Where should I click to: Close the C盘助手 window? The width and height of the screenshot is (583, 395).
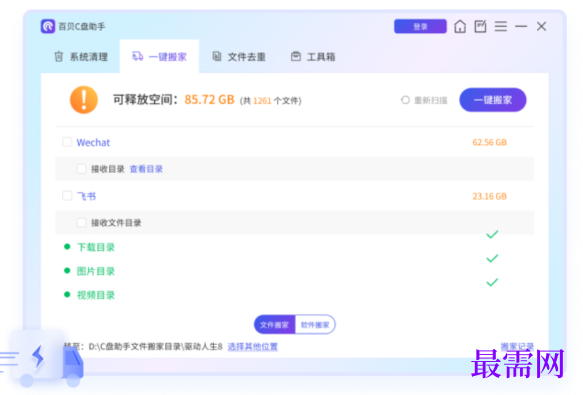pyautogui.click(x=541, y=26)
